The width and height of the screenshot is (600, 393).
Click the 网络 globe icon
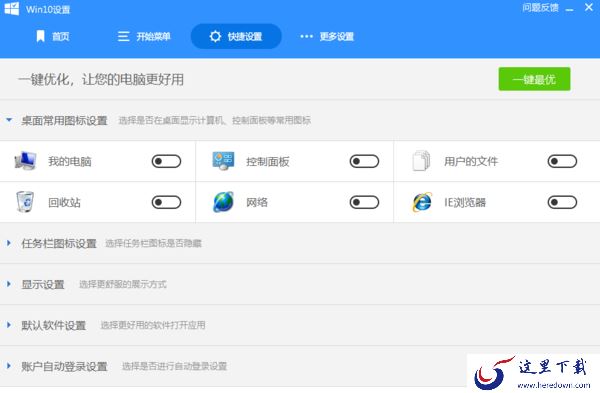coord(223,202)
